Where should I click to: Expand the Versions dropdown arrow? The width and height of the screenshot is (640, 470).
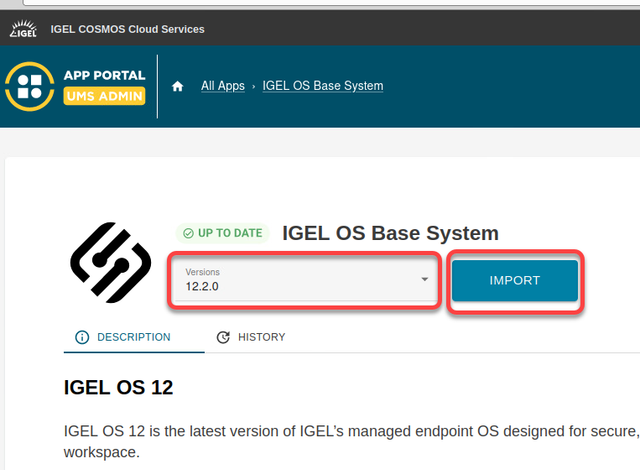click(x=424, y=280)
